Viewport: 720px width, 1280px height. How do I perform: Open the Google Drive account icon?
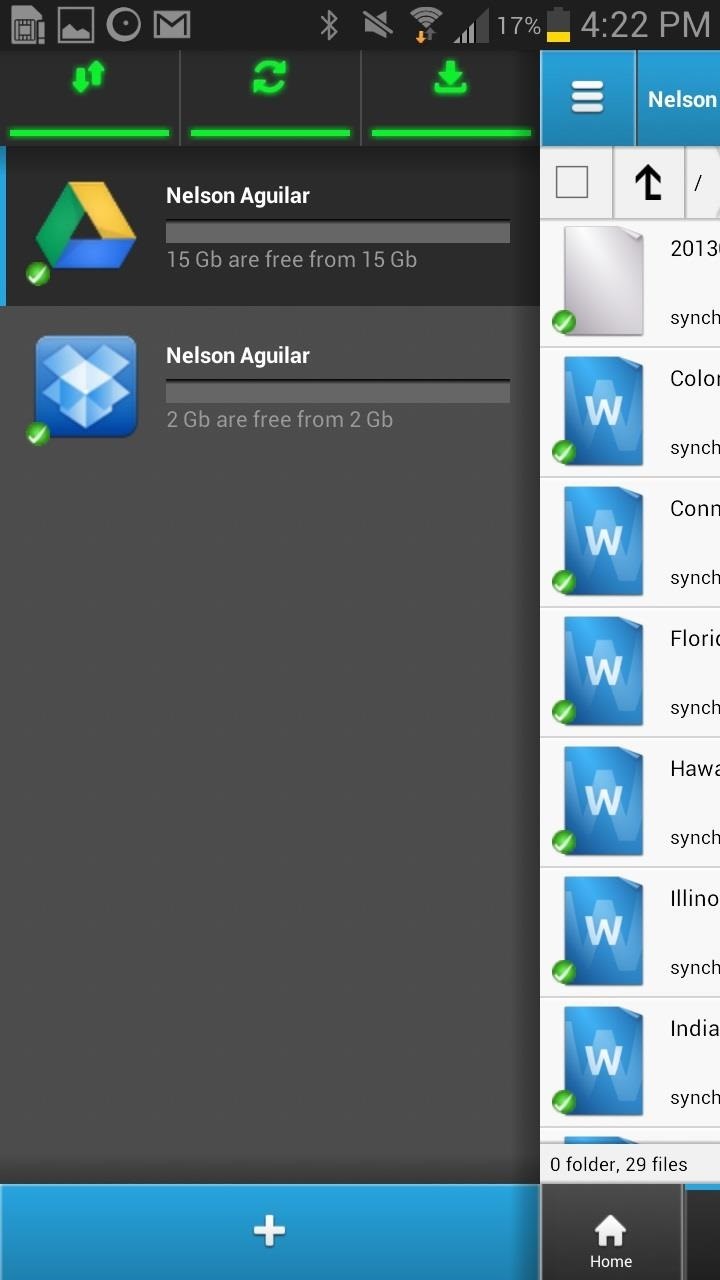click(85, 227)
